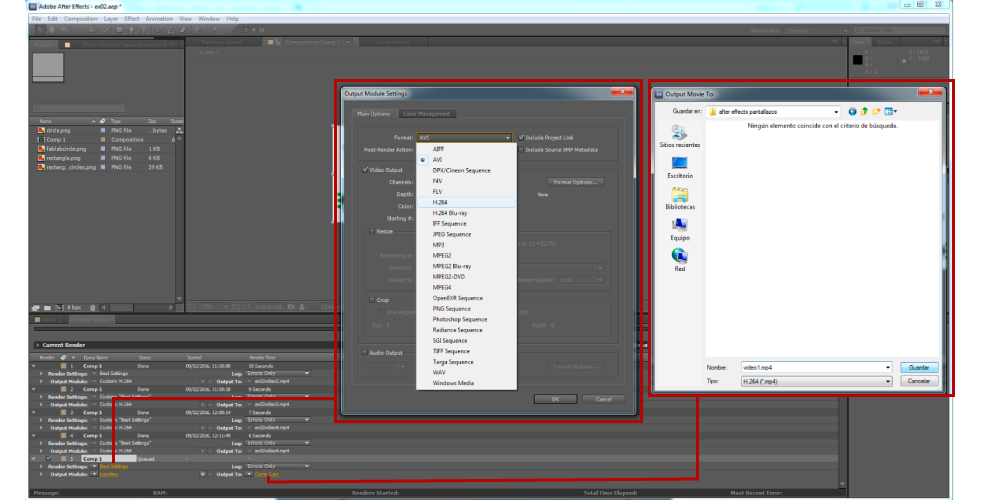This screenshot has width=1000, height=500.
Task: Open the File menu
Action: click(x=36, y=19)
